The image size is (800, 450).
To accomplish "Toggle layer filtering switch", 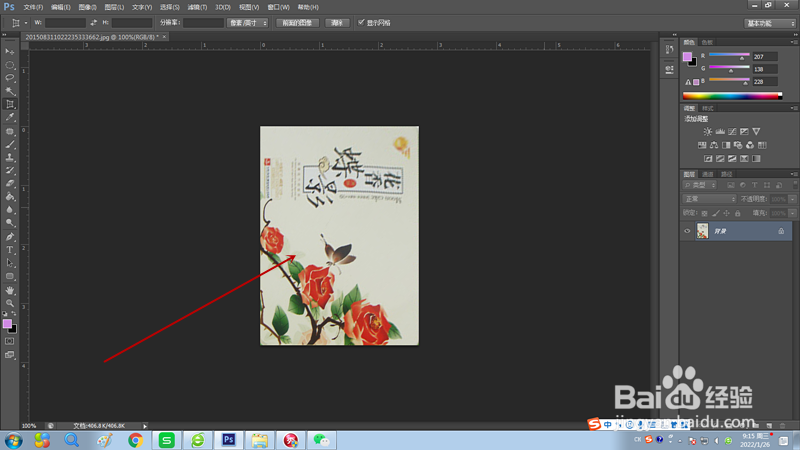I will click(795, 185).
